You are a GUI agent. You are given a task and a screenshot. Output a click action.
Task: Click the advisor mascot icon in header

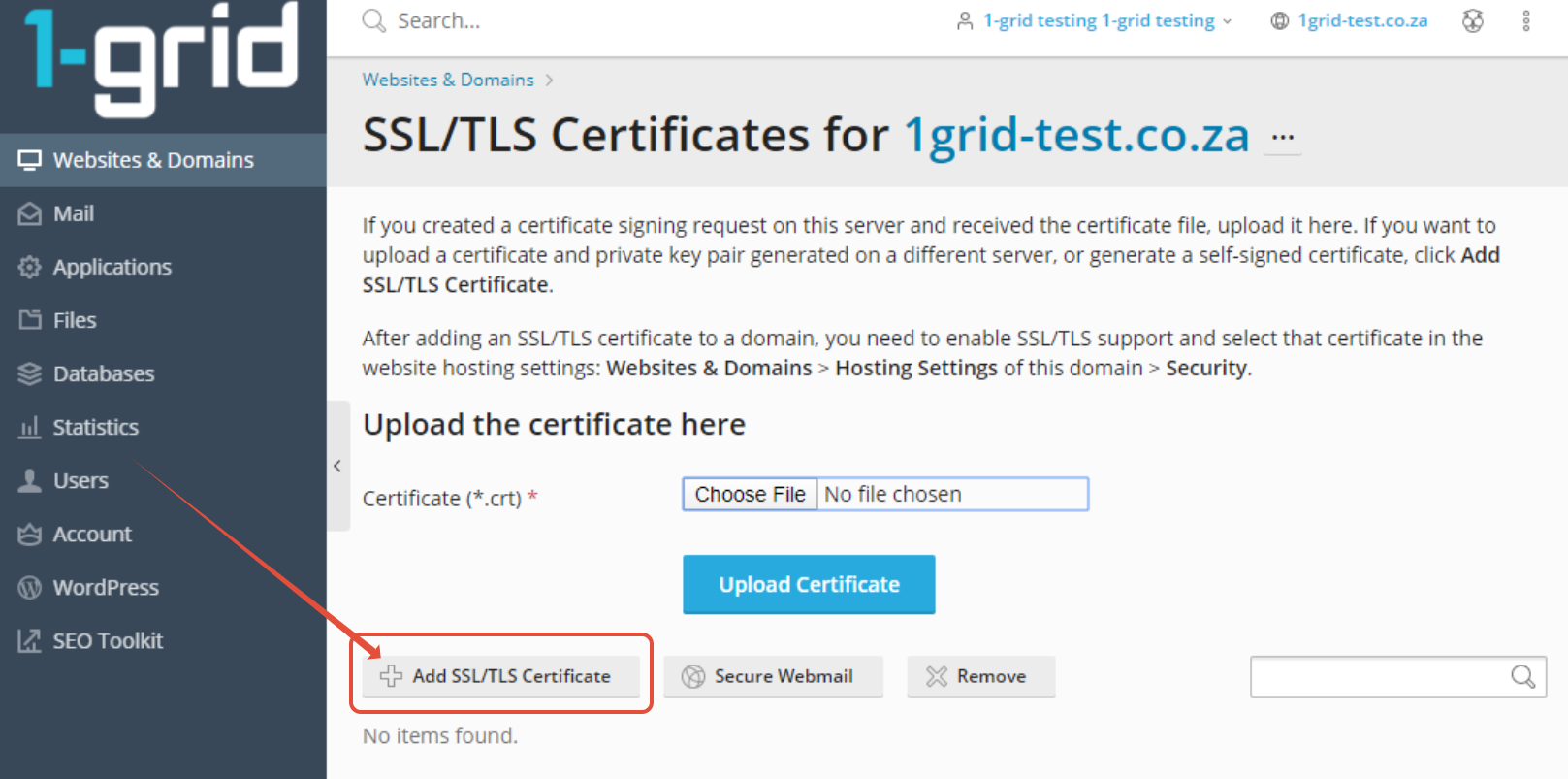[1473, 20]
